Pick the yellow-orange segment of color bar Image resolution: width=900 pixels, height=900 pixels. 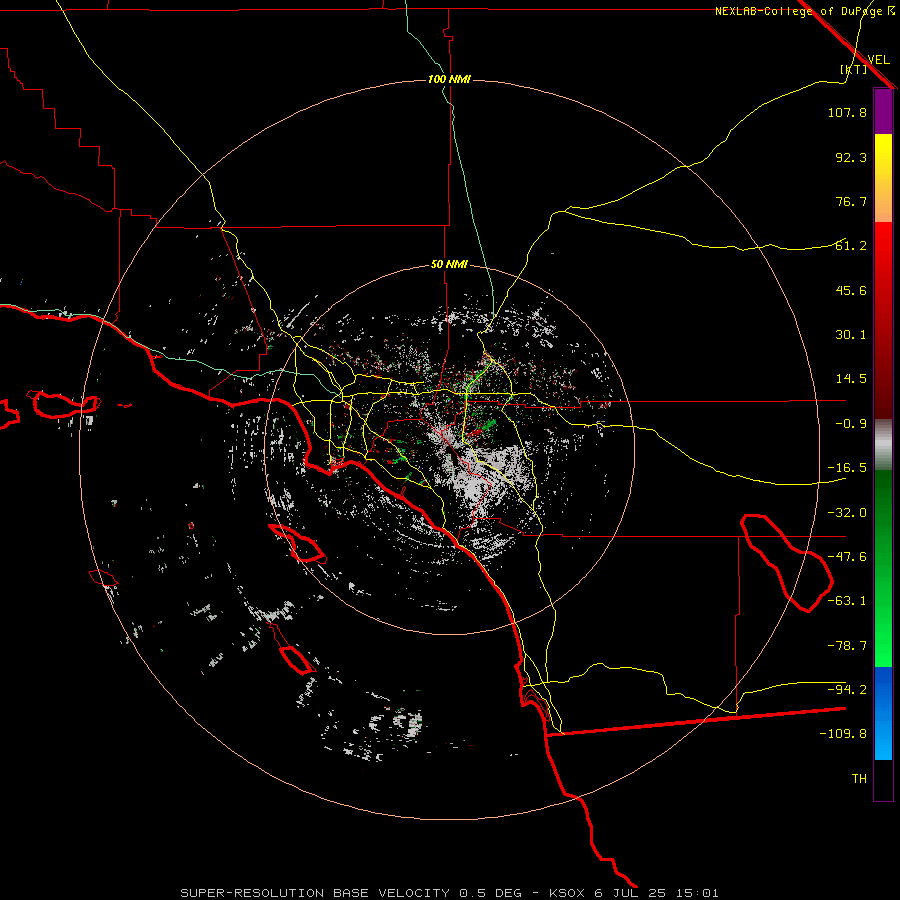pyautogui.click(x=883, y=178)
